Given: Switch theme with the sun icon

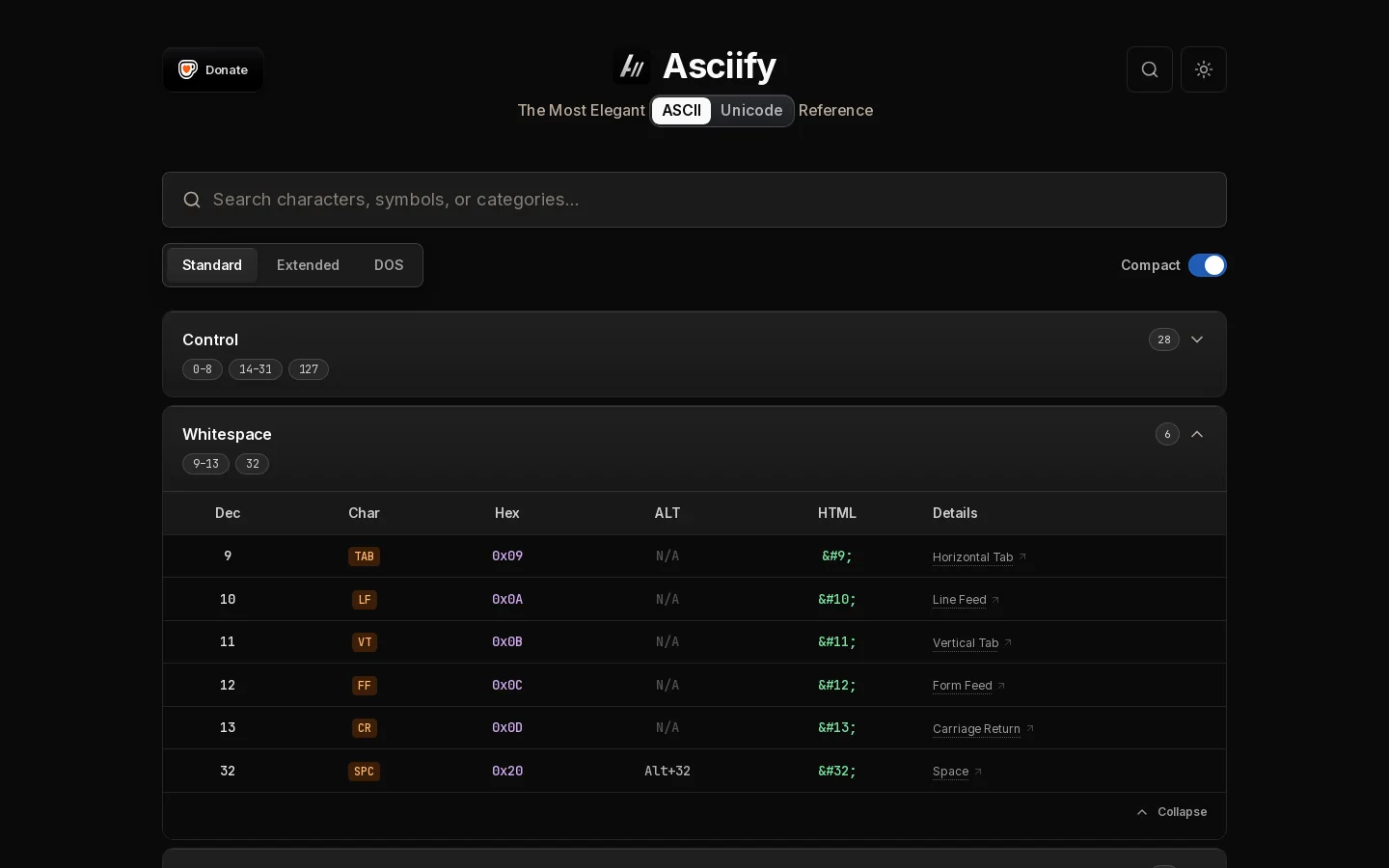Looking at the screenshot, I should click(x=1204, y=69).
